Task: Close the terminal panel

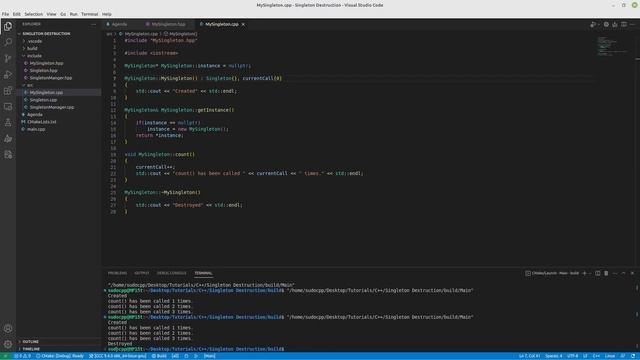Action: 632,273
